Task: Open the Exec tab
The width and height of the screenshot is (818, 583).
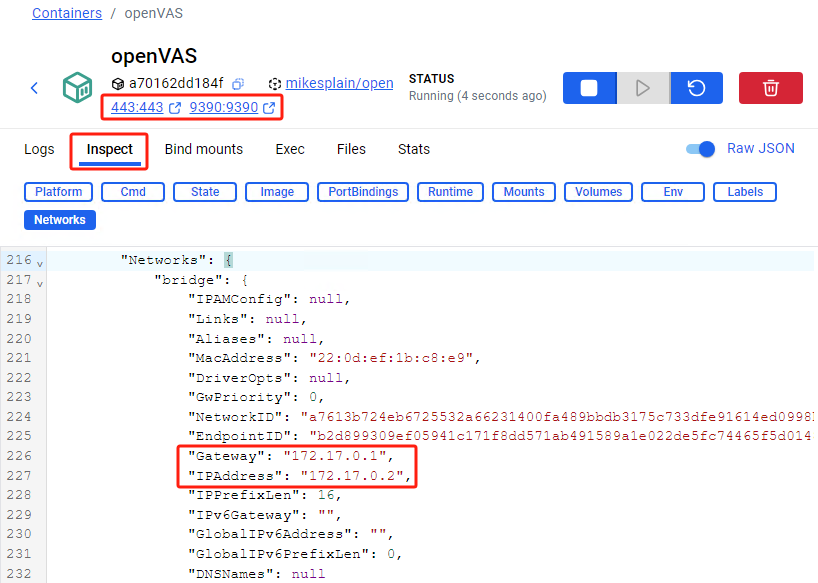Action: click(290, 149)
